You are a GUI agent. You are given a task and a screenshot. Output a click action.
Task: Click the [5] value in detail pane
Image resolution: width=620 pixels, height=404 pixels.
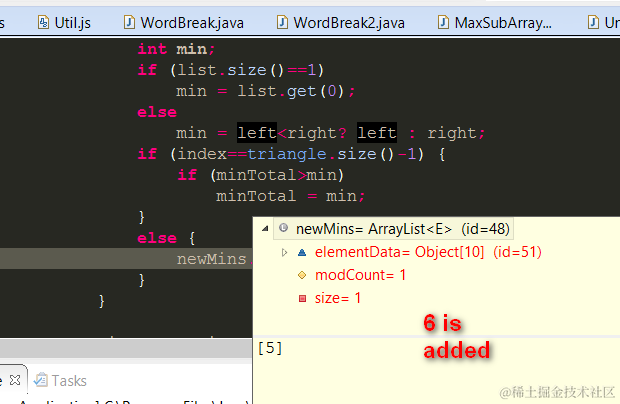[x=270, y=348]
